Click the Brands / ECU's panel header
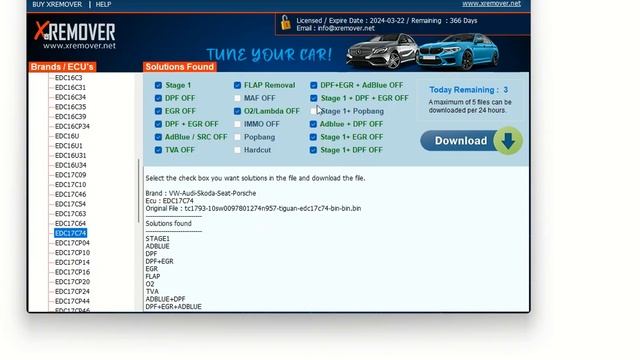This screenshot has width=640, height=360. click(62, 67)
